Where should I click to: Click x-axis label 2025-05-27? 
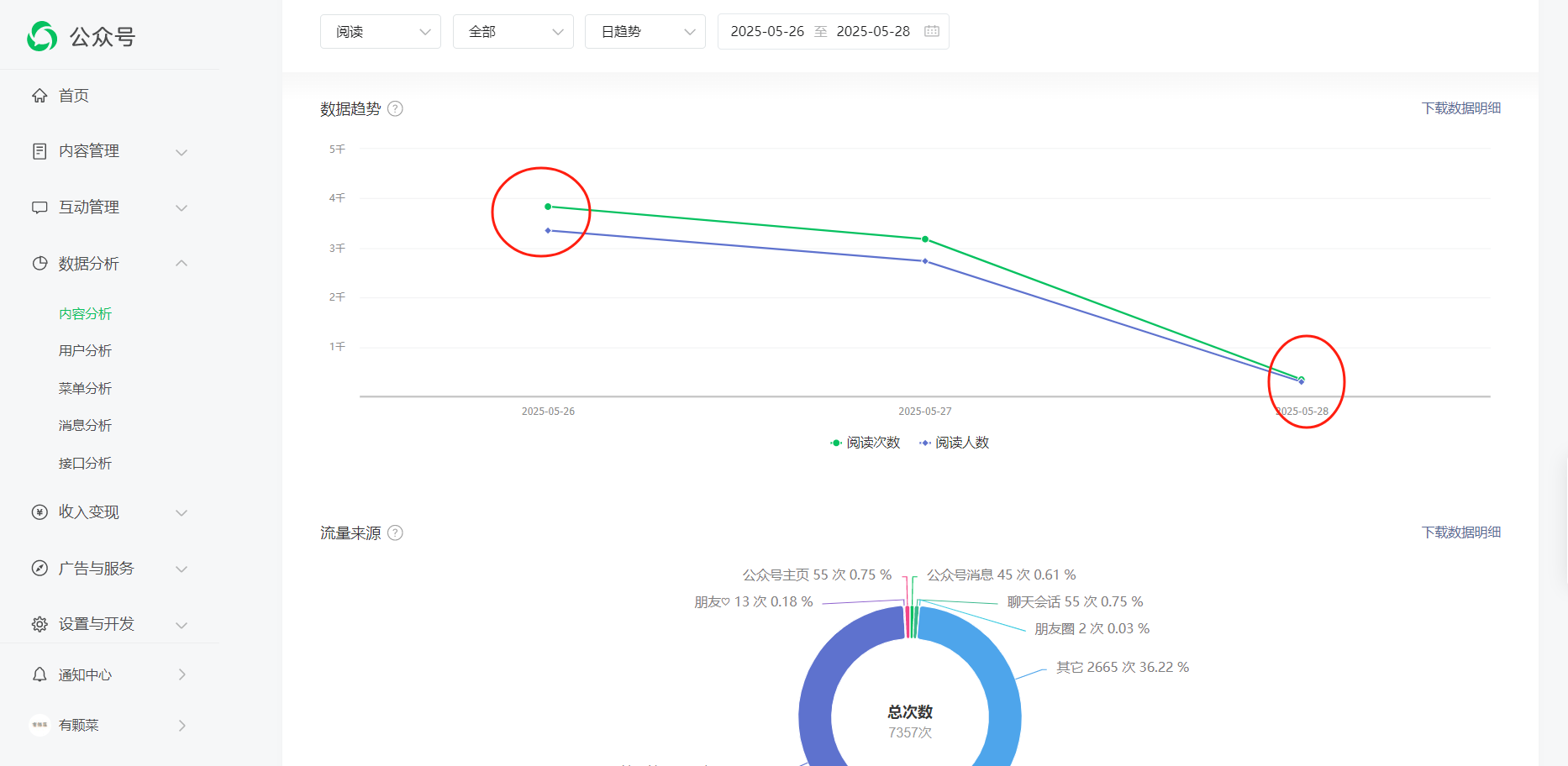[925, 412]
